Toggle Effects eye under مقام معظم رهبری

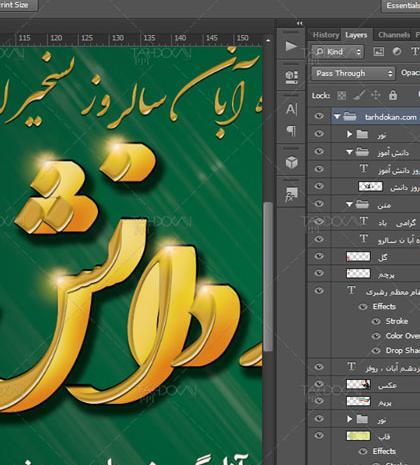(363, 307)
